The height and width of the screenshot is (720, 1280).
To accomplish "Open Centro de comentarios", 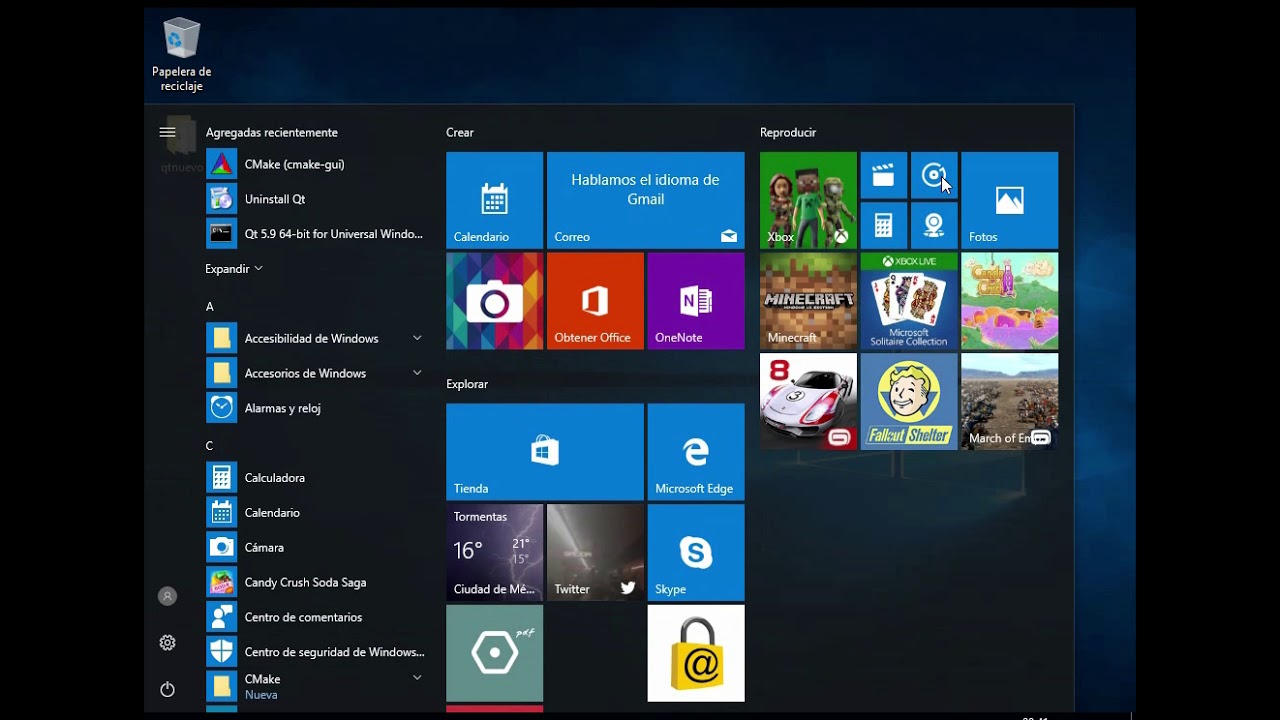I will point(315,617).
